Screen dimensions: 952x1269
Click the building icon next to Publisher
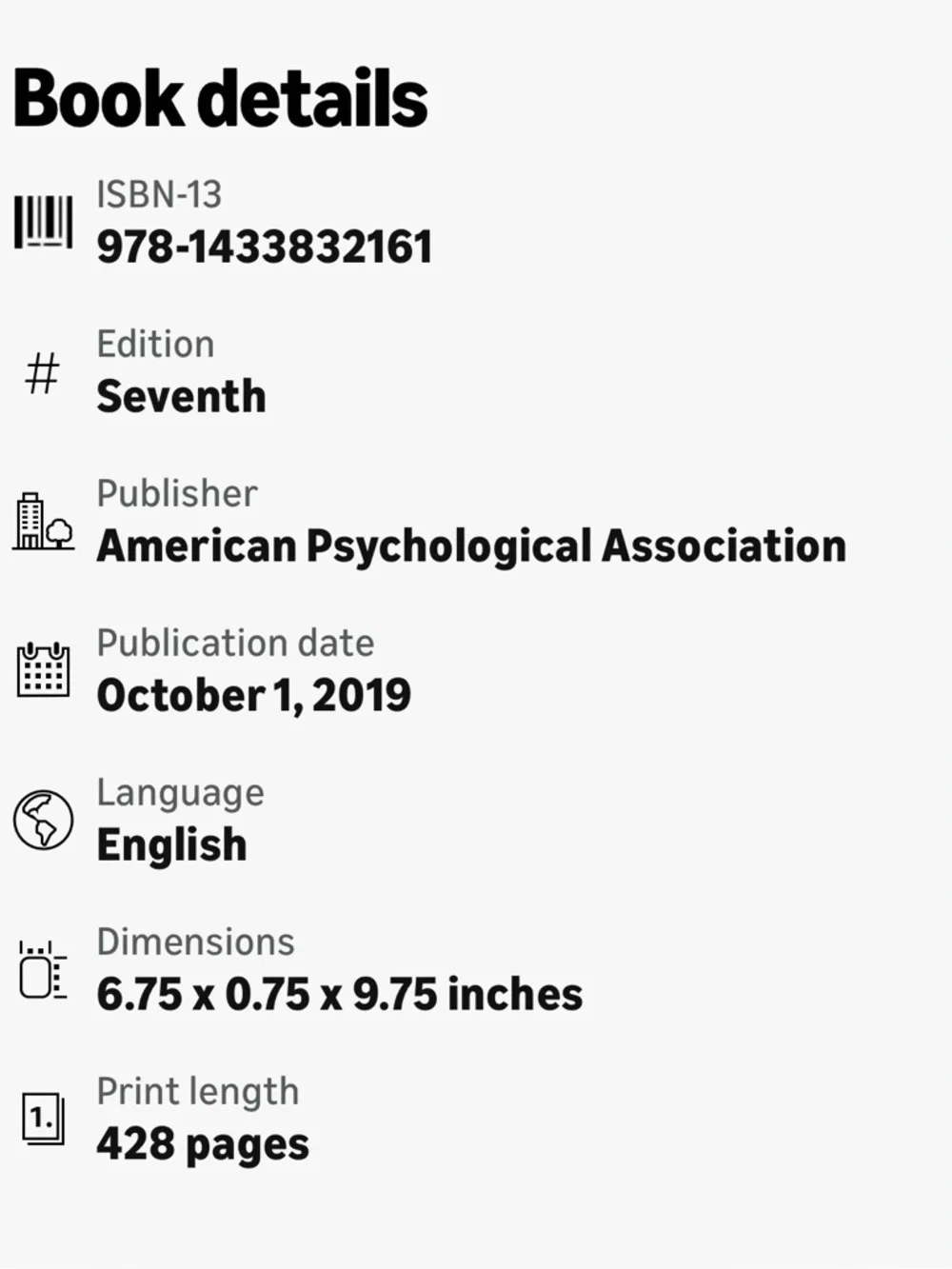[x=43, y=521]
